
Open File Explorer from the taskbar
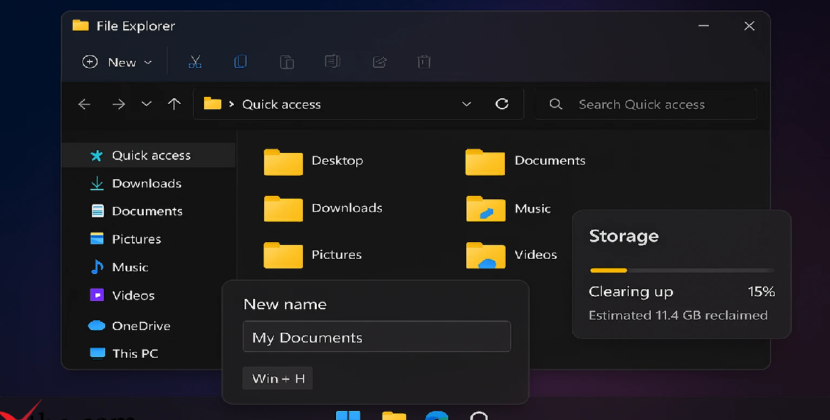click(x=394, y=416)
